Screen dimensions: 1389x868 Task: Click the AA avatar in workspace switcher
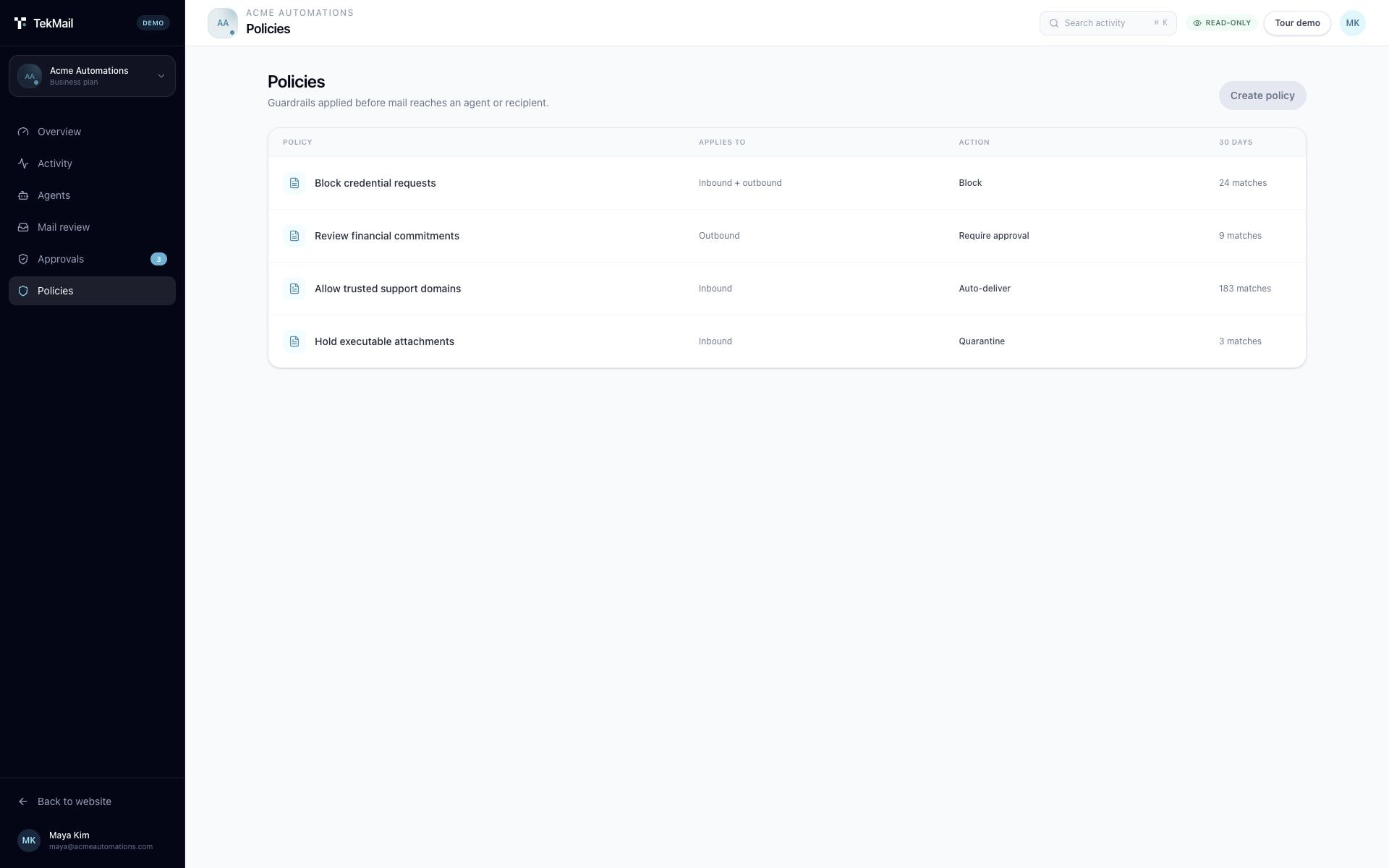click(30, 76)
